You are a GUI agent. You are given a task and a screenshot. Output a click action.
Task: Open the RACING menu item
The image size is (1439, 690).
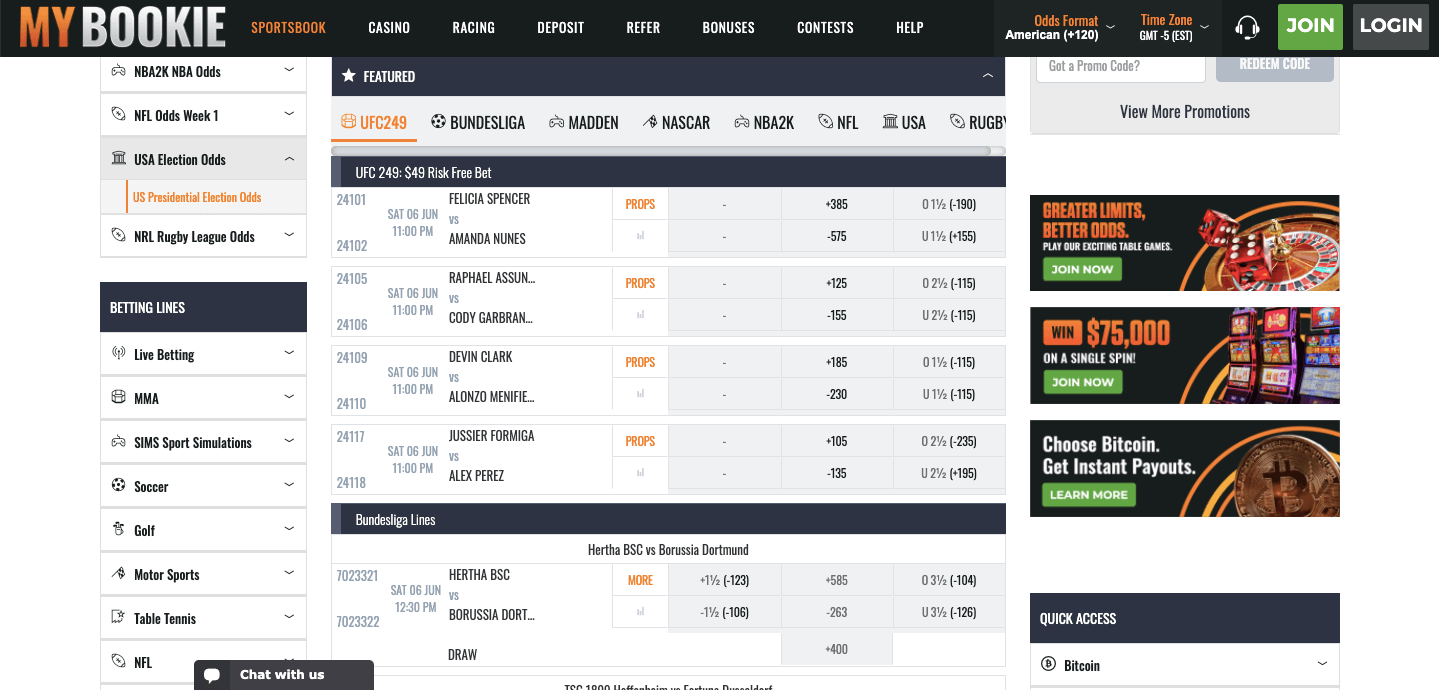click(473, 27)
